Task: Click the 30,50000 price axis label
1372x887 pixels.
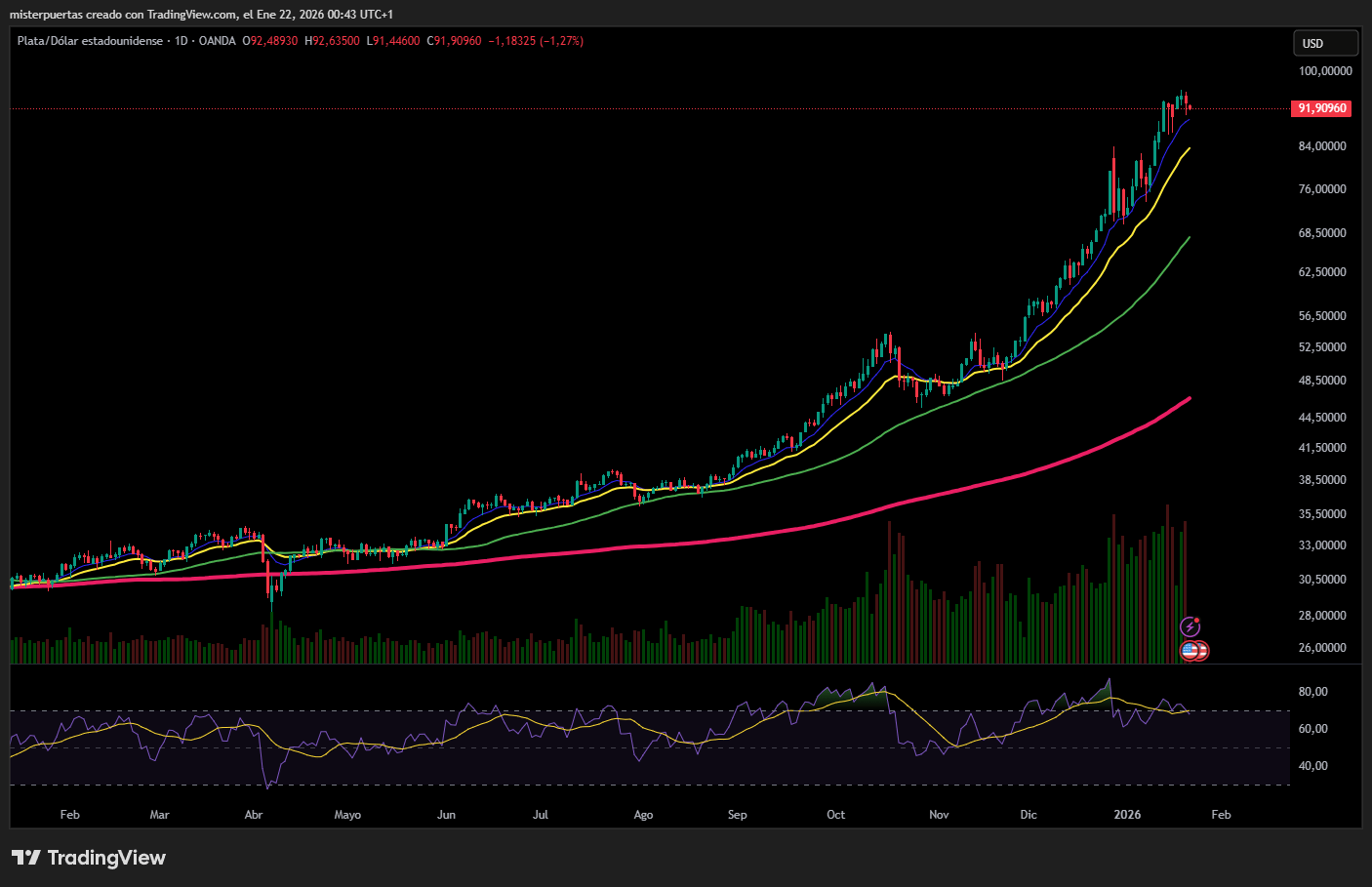Action: [x=1323, y=580]
